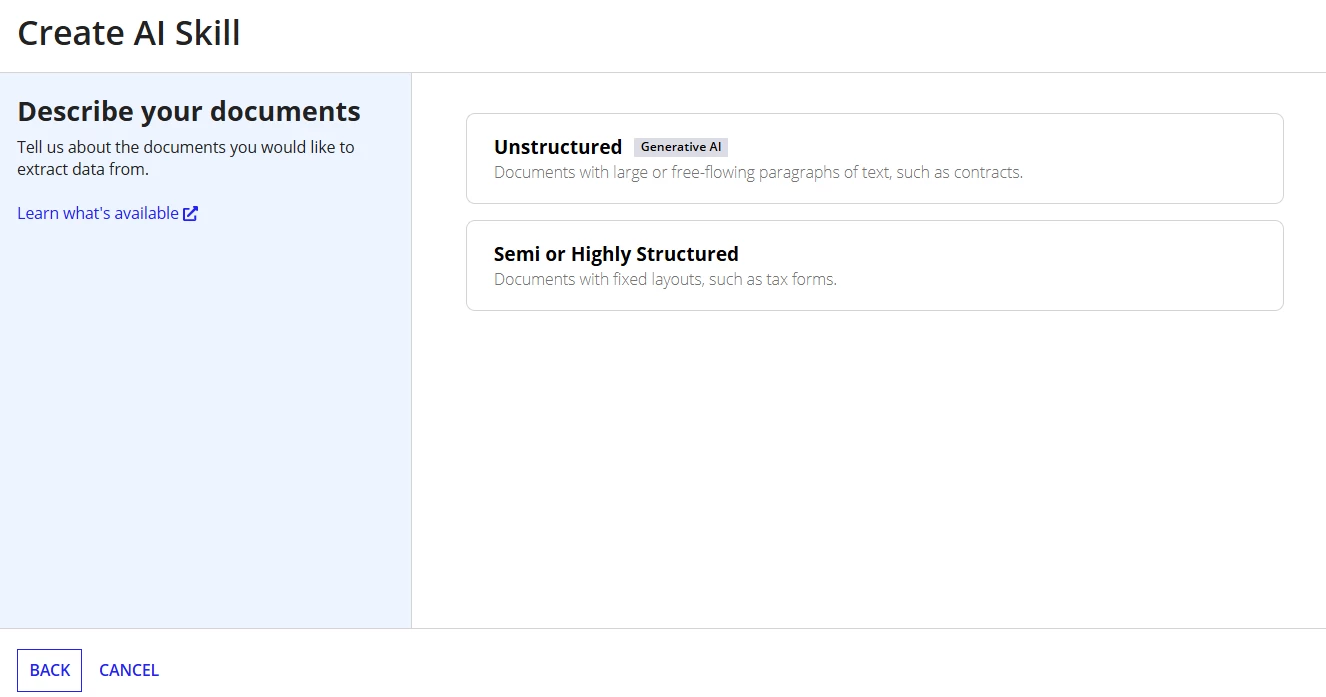Go back with the BACK button

coord(50,670)
